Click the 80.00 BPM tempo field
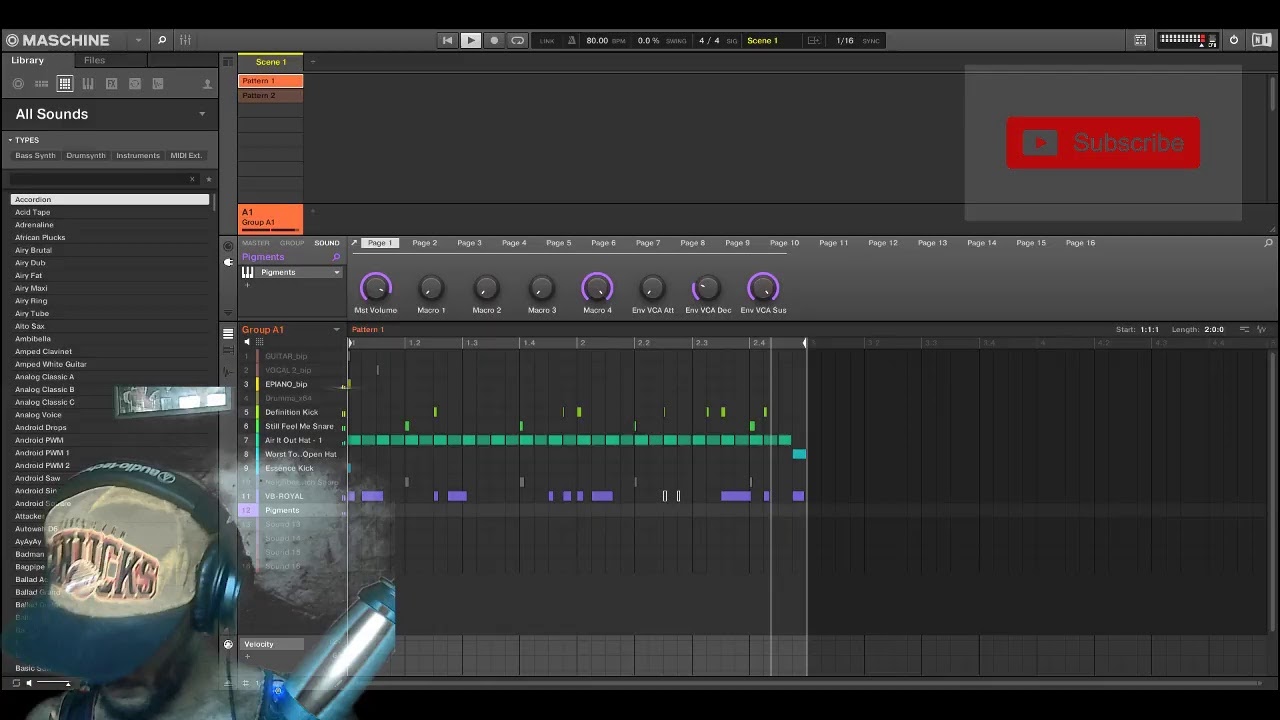The image size is (1280, 720). click(605, 41)
